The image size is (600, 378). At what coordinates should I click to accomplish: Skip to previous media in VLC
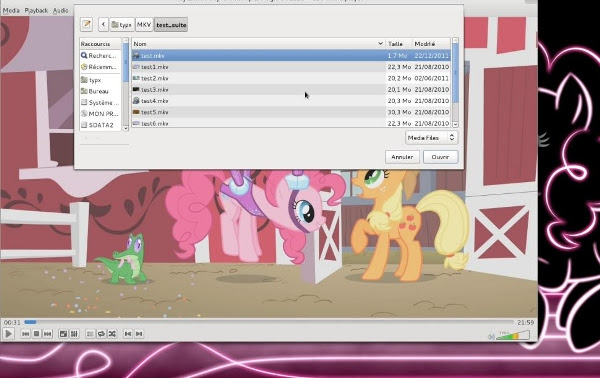point(26,334)
